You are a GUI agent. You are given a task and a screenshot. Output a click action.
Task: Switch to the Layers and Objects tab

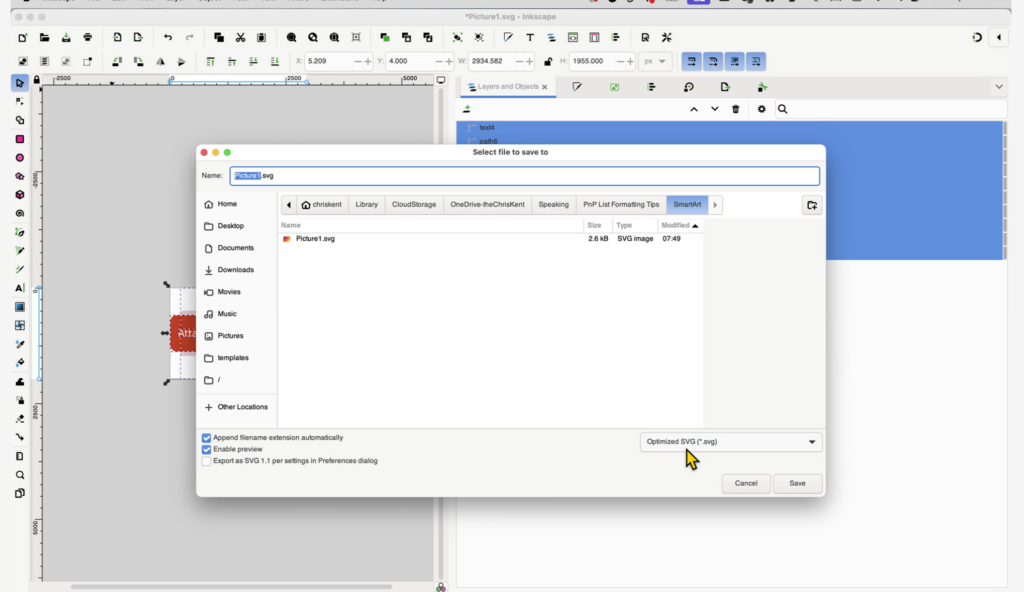pos(508,87)
